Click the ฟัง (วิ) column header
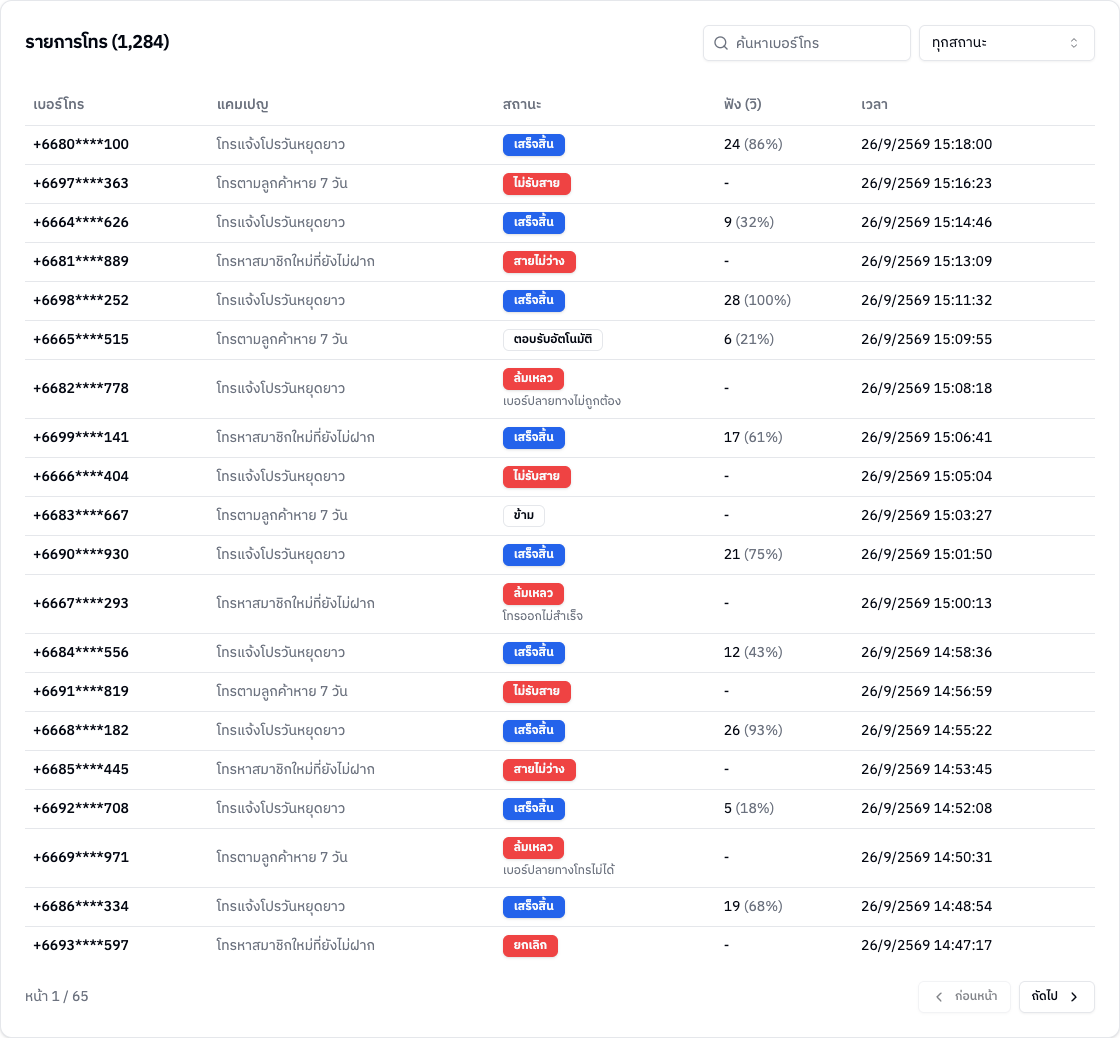This screenshot has width=1120, height=1038. click(x=742, y=104)
